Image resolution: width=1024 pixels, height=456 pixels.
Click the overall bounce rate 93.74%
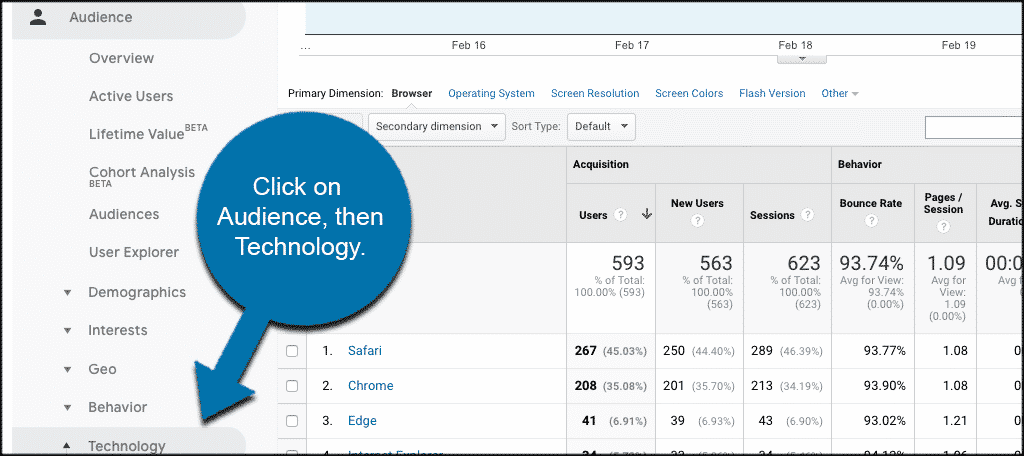(x=871, y=263)
